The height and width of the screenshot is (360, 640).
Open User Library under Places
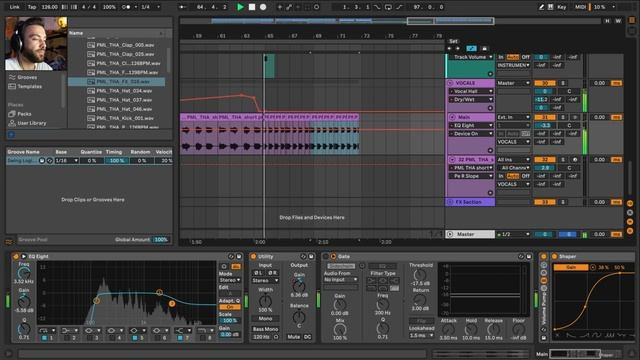coord(31,123)
